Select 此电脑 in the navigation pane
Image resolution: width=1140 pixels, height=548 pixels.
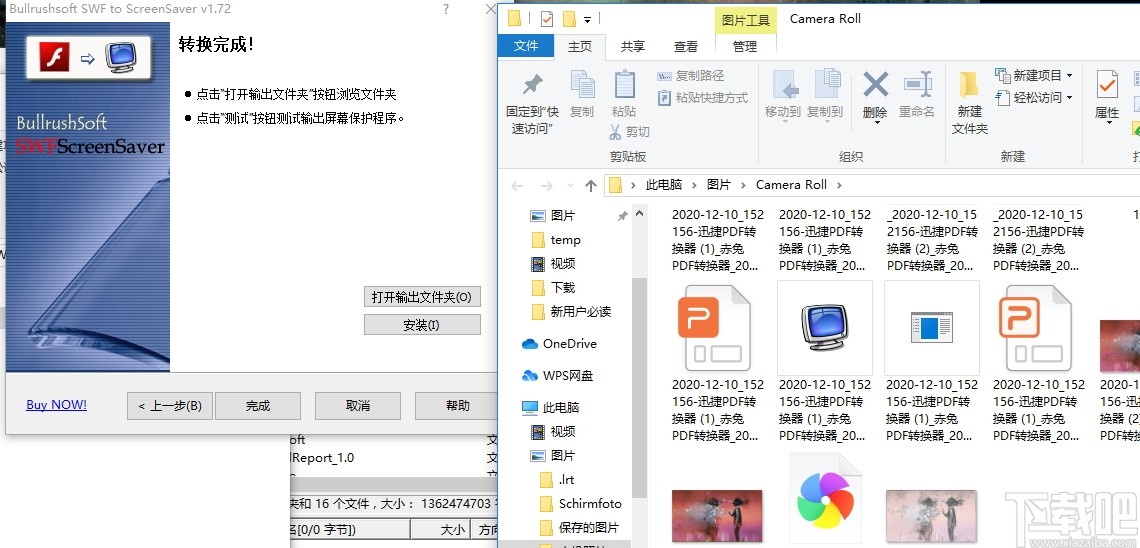(x=561, y=408)
